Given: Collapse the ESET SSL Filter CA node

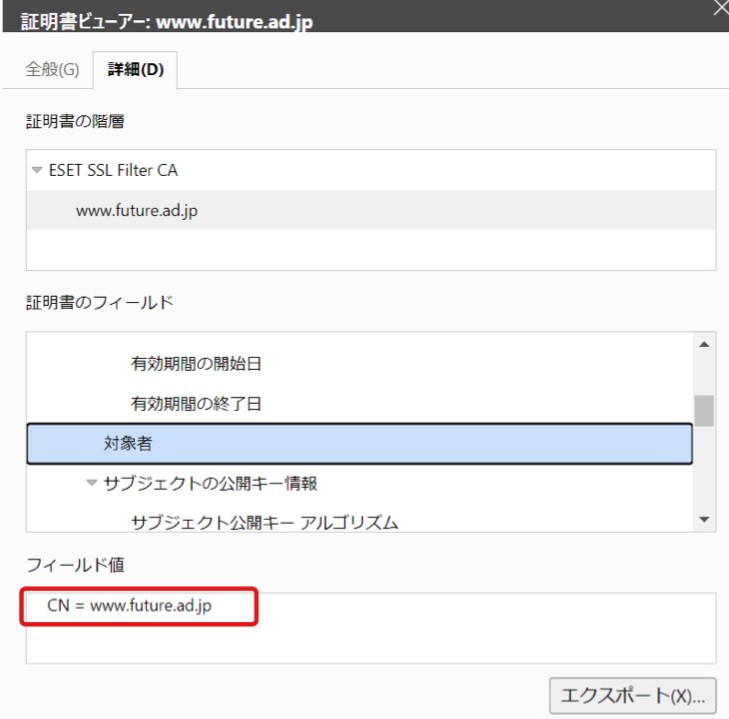Looking at the screenshot, I should point(37,170).
